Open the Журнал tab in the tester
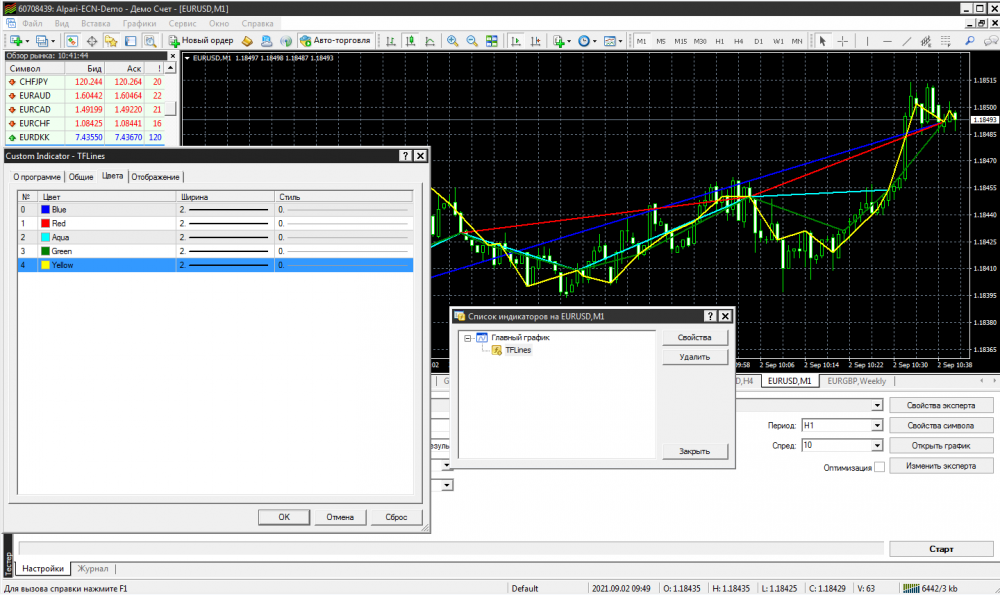Image resolution: width=1000 pixels, height=595 pixels. (93, 569)
